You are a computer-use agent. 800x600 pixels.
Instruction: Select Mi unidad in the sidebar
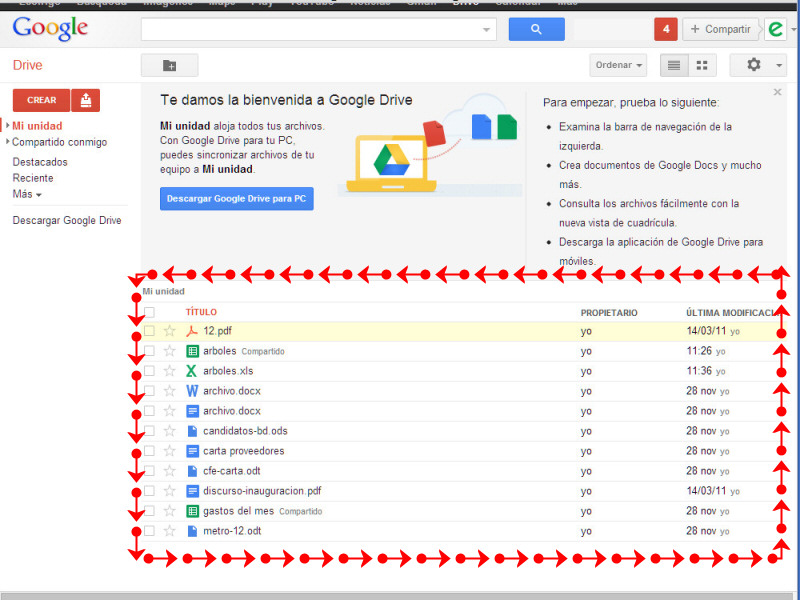pyautogui.click(x=37, y=126)
